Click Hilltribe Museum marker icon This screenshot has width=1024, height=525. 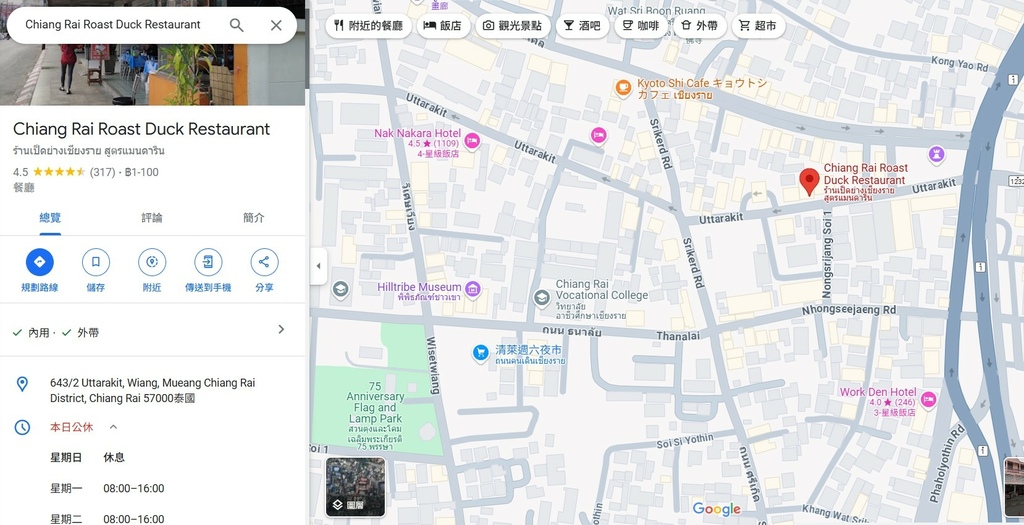click(473, 288)
